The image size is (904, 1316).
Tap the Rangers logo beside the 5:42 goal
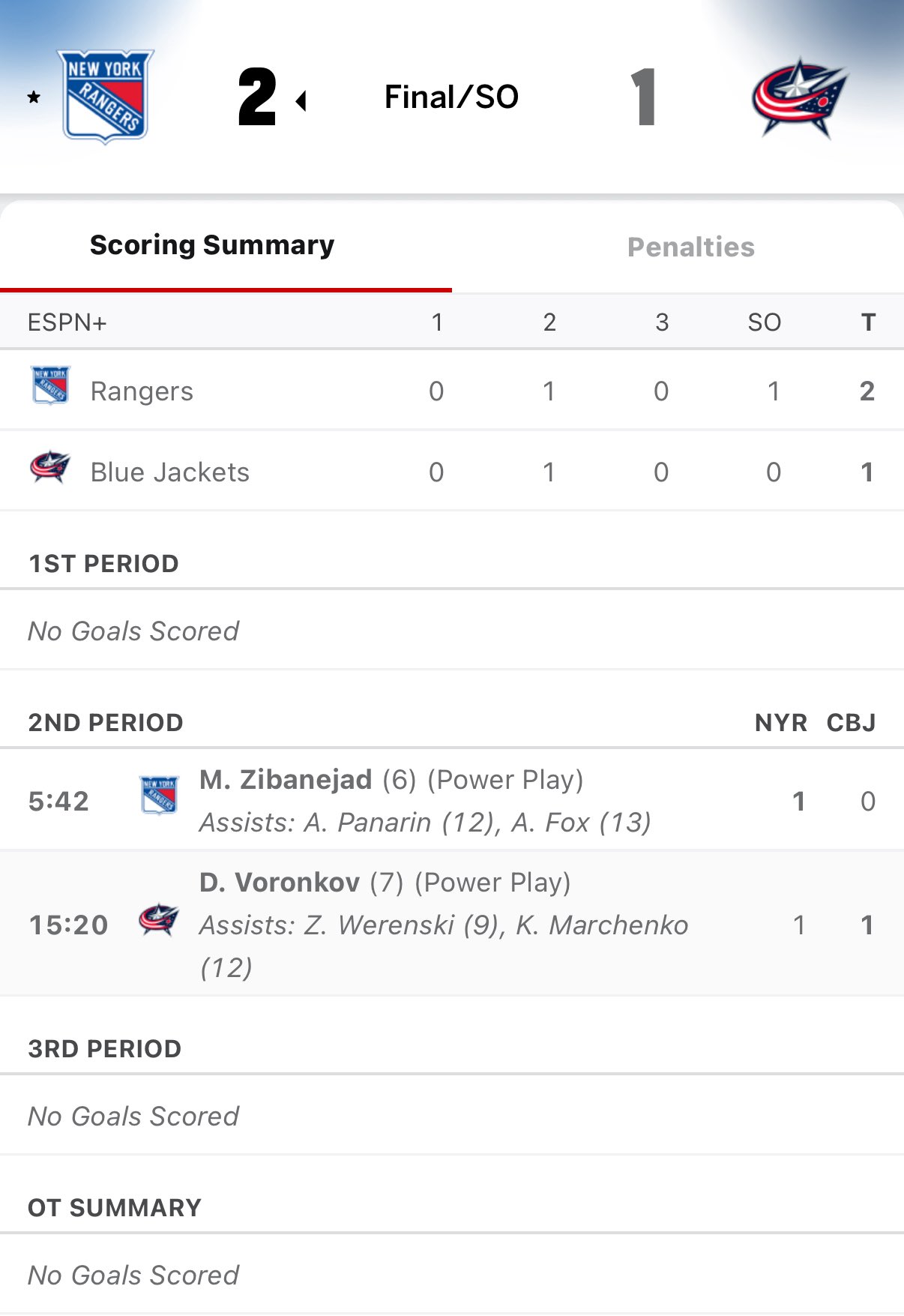click(x=160, y=796)
